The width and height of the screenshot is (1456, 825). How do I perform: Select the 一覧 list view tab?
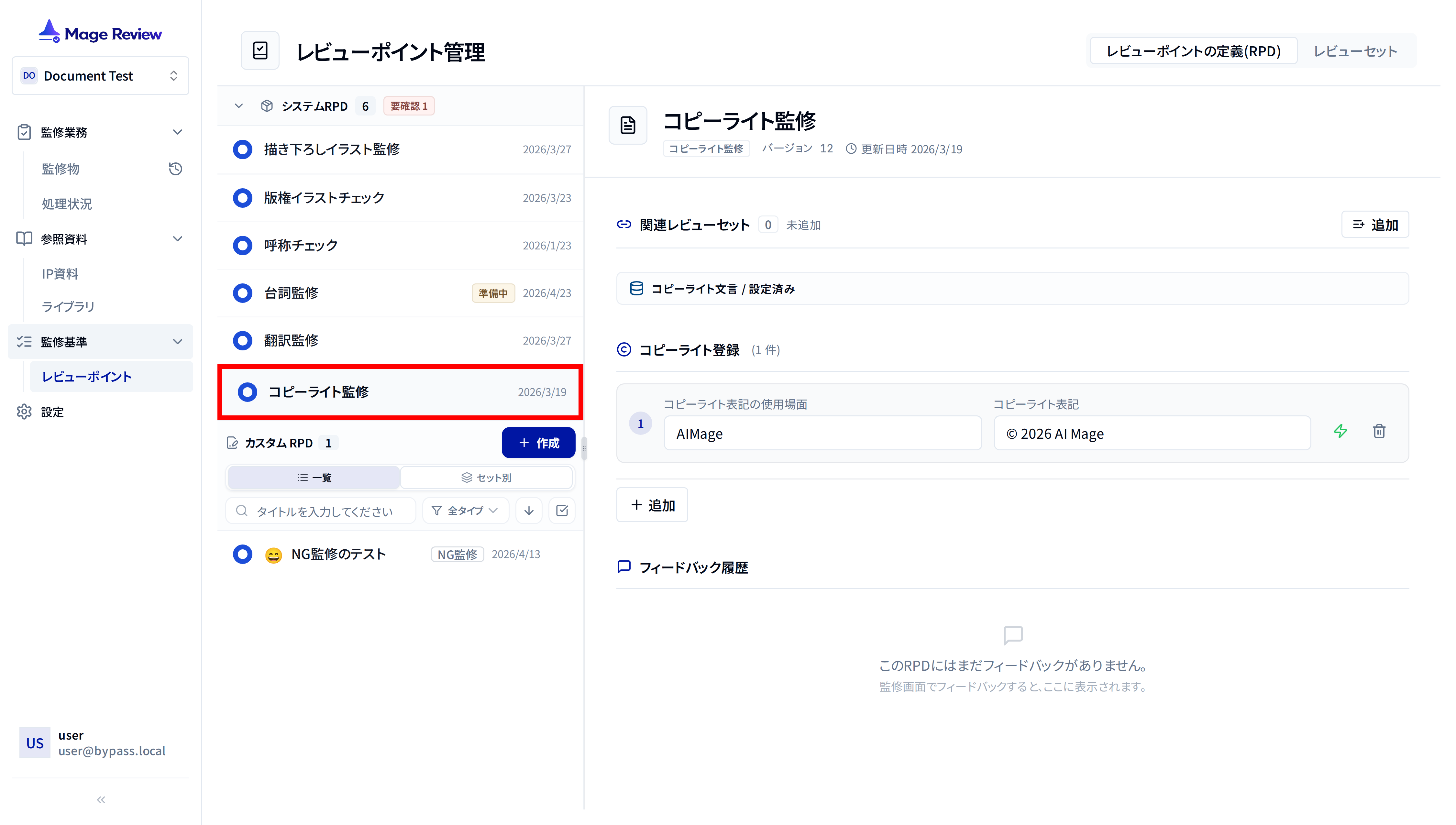coord(314,478)
